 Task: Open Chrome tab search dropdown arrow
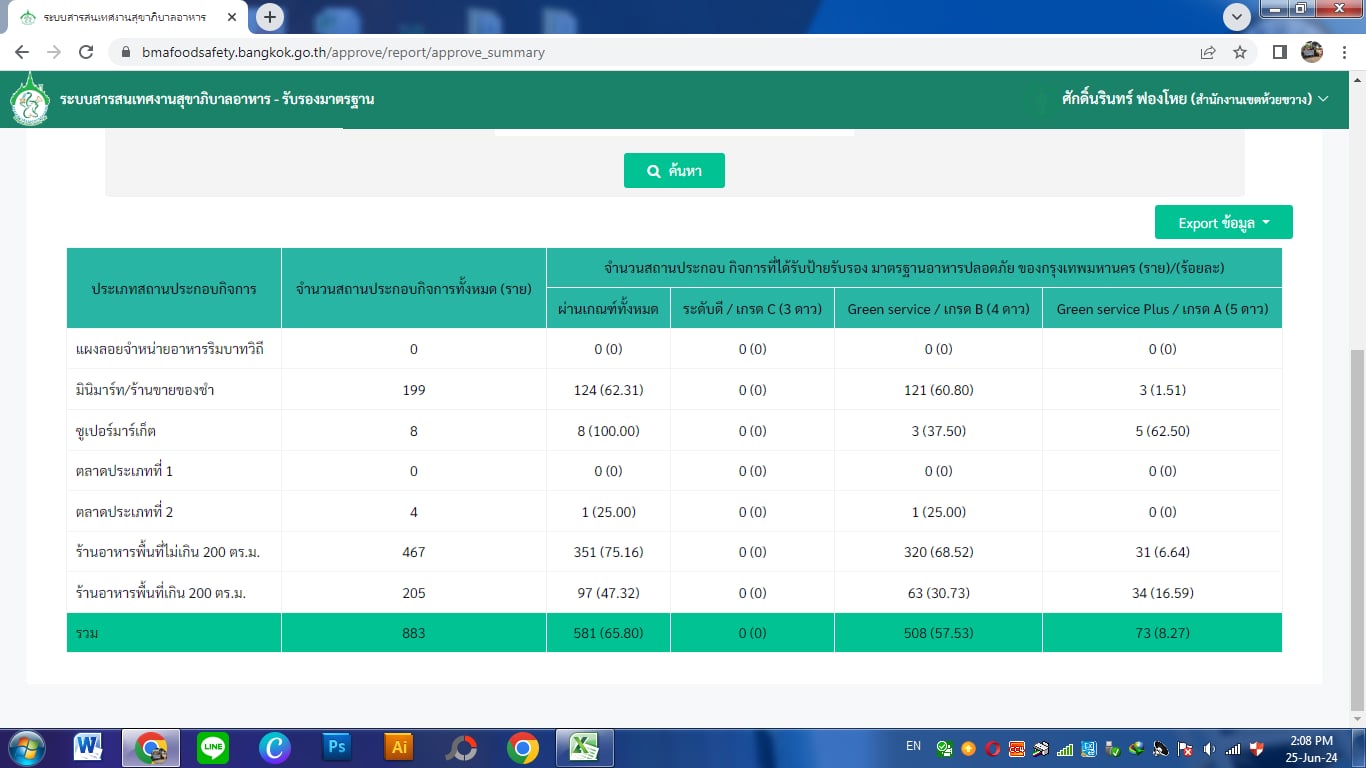[x=1237, y=17]
